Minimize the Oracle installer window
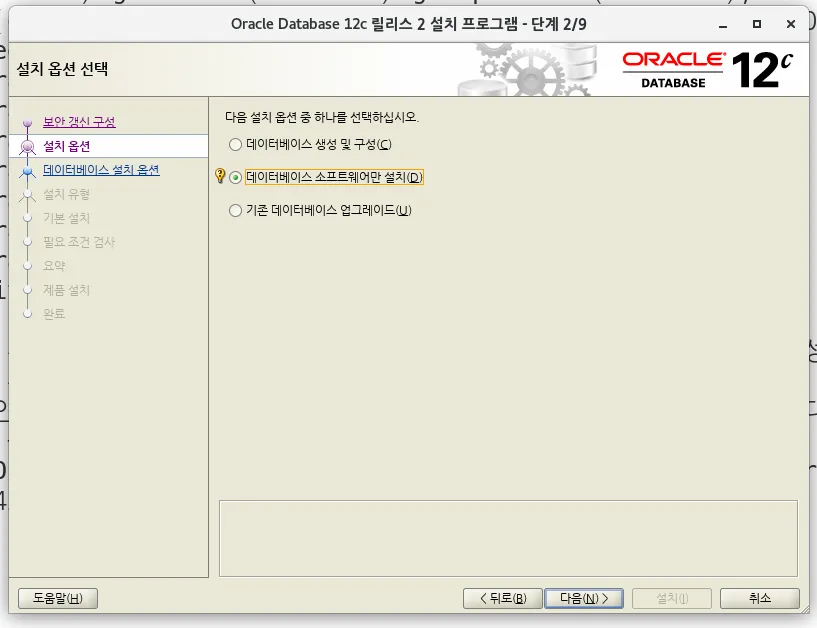Image resolution: width=817 pixels, height=628 pixels. (723, 24)
